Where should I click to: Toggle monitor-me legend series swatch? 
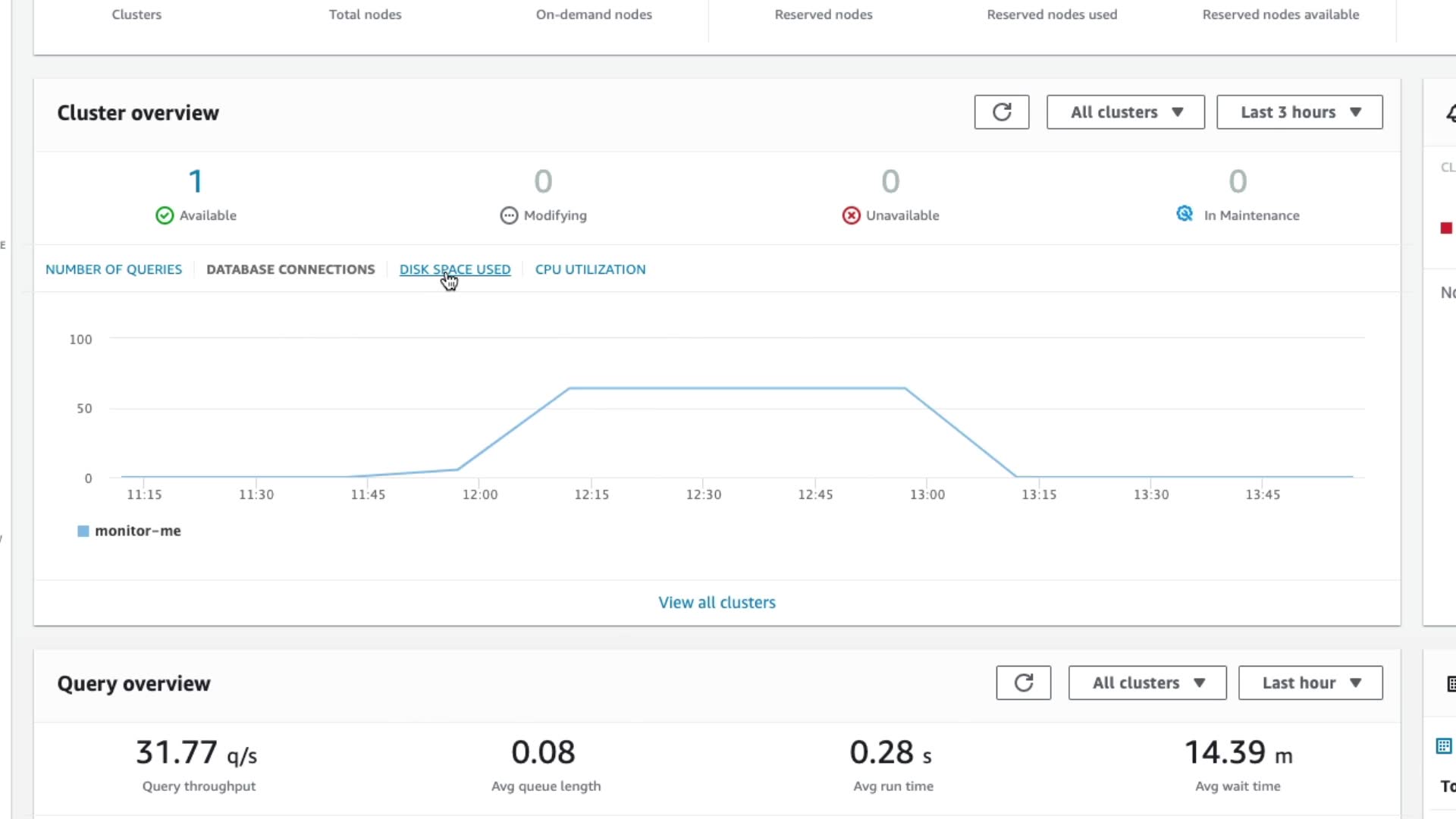click(x=83, y=531)
